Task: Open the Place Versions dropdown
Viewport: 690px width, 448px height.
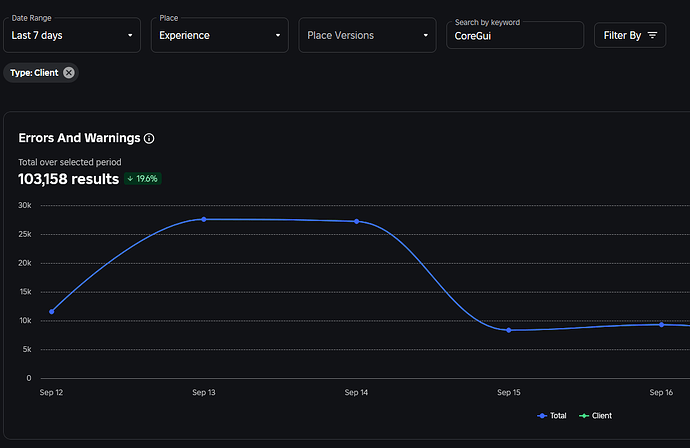Action: point(367,35)
